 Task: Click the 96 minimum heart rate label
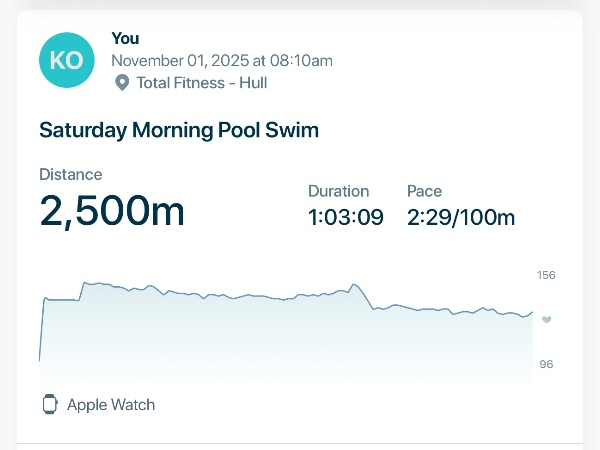coord(546,364)
